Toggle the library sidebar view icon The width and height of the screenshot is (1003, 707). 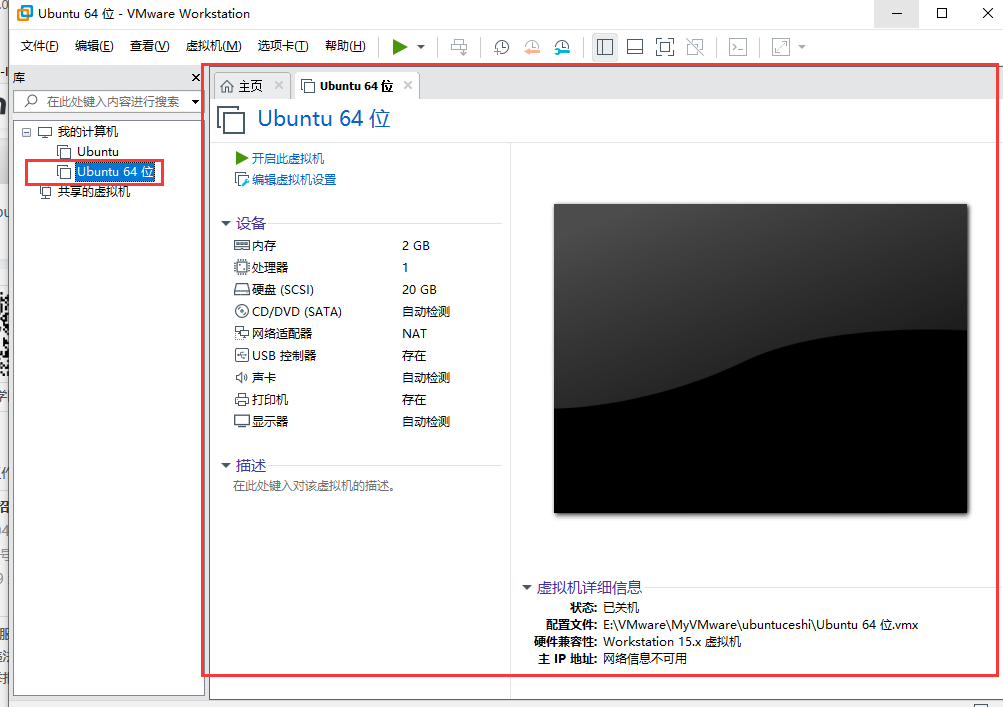(x=604, y=47)
